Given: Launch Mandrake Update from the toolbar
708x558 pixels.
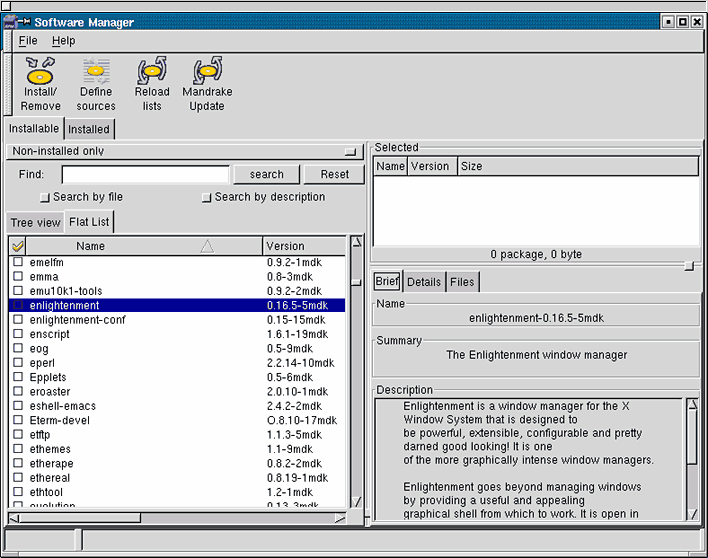Looking at the screenshot, I should pyautogui.click(x=207, y=84).
